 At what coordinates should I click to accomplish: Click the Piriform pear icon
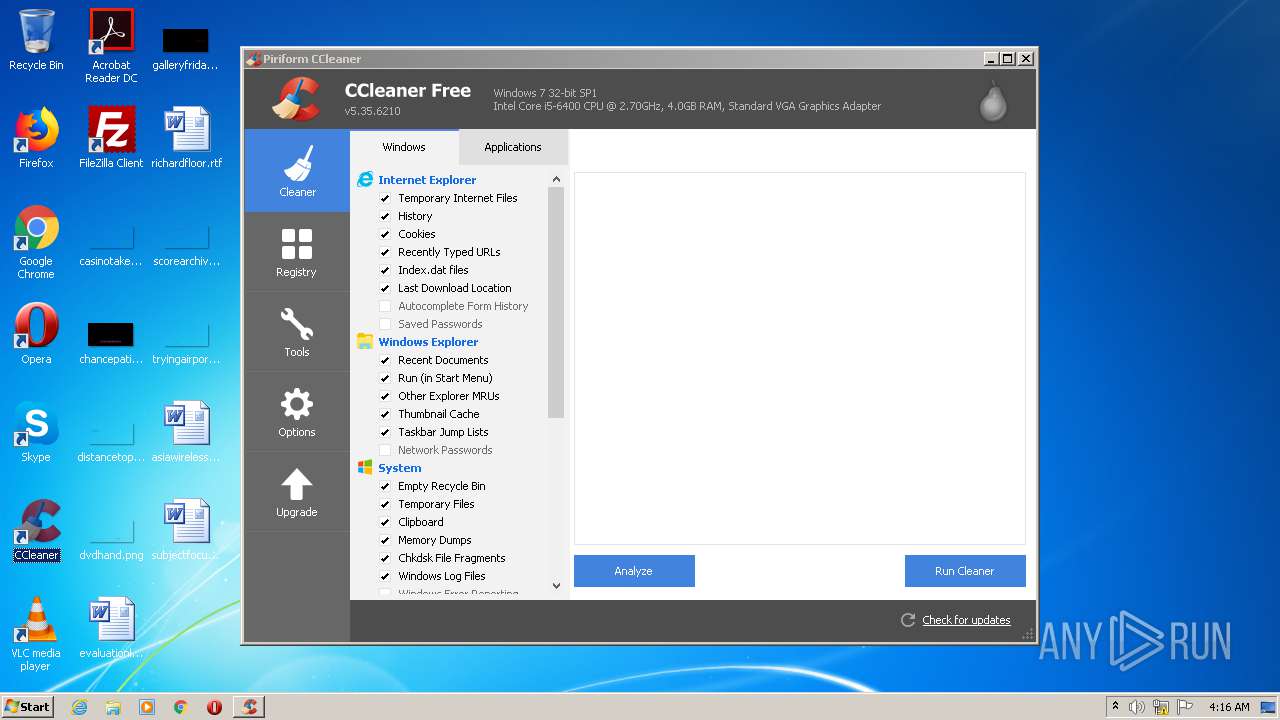[993, 101]
